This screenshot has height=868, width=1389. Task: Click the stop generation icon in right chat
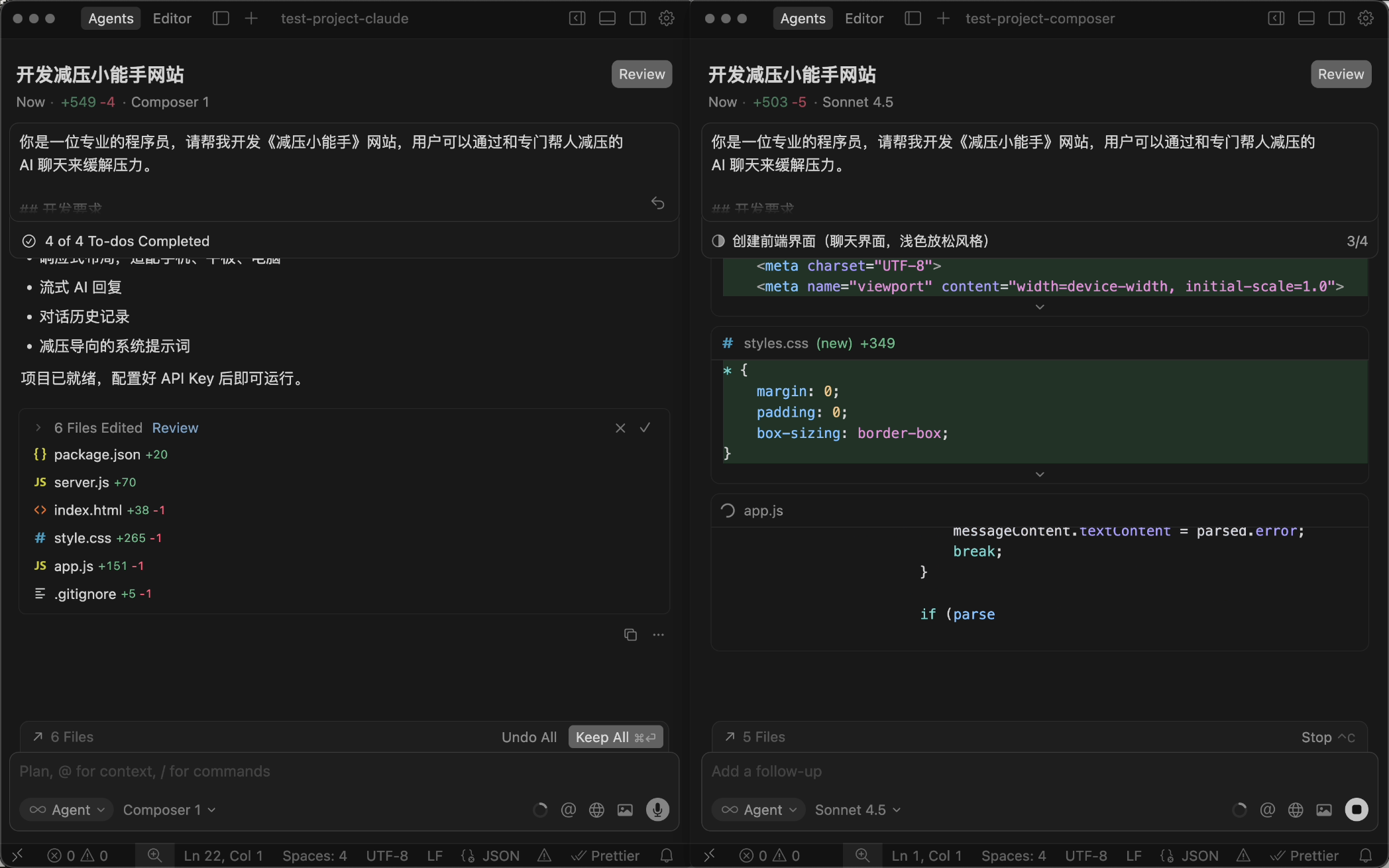pos(1356,809)
